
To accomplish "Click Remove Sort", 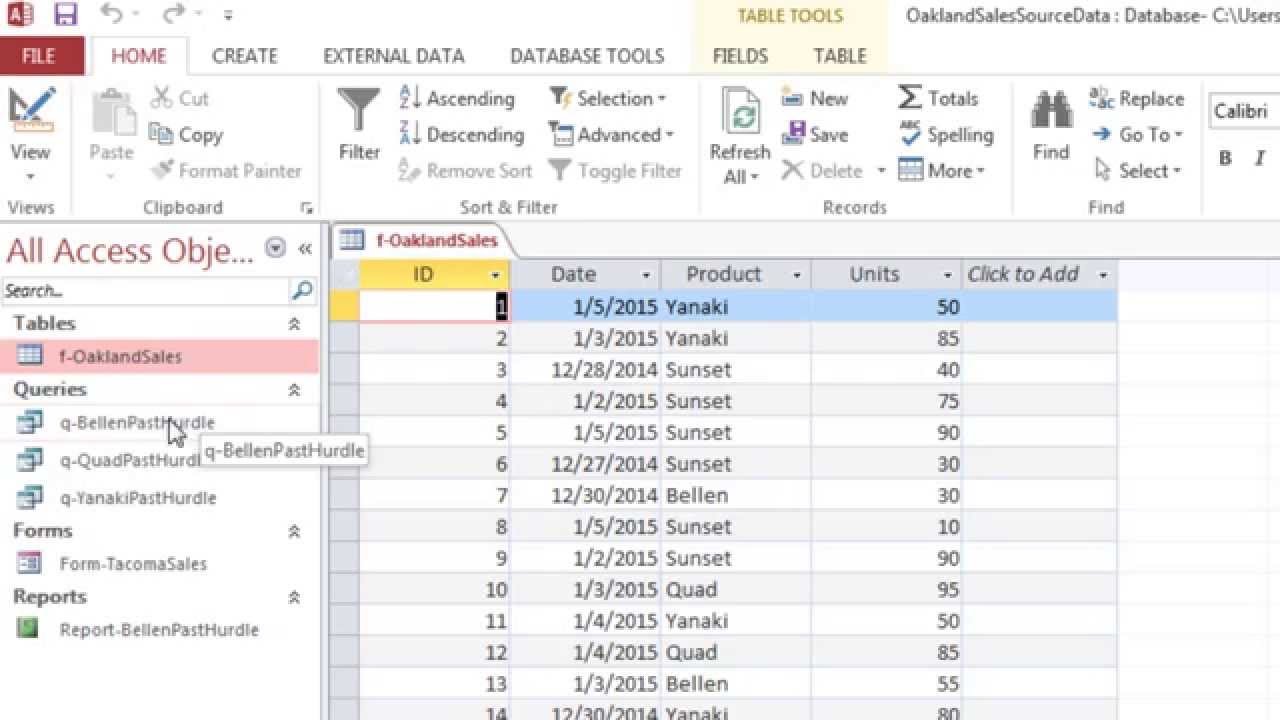I will point(465,171).
